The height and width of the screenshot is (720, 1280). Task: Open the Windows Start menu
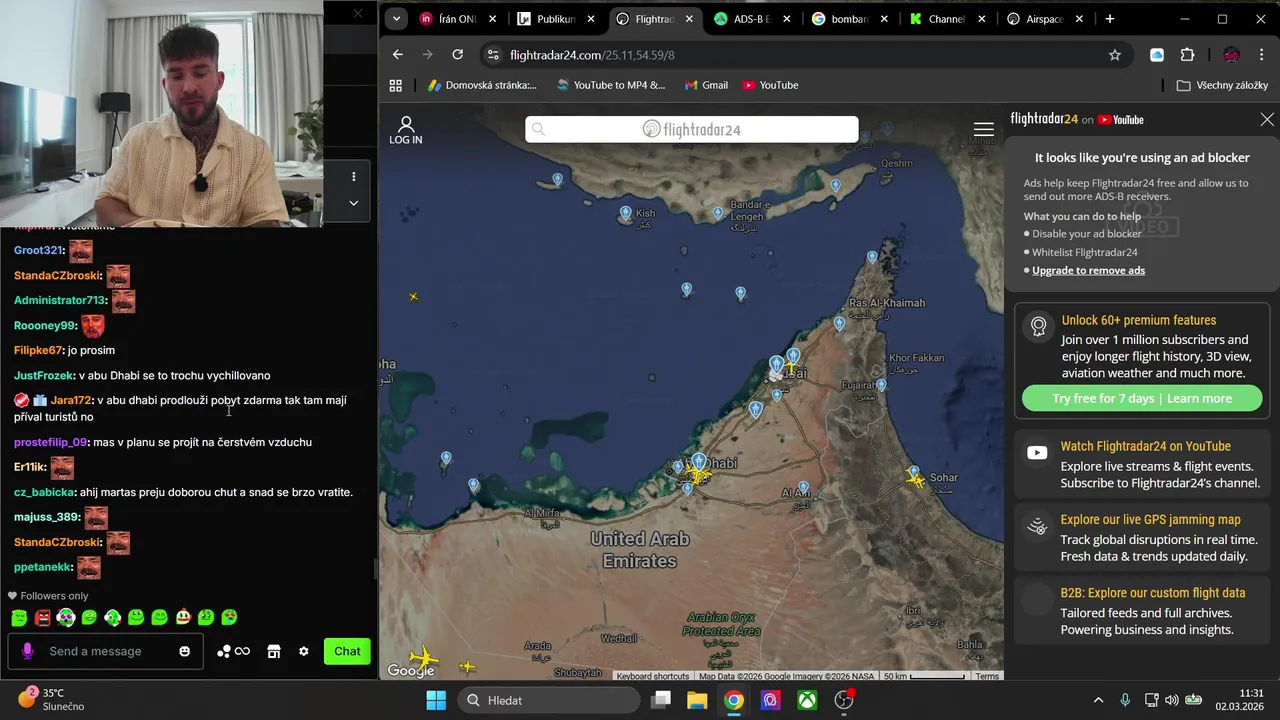click(436, 700)
